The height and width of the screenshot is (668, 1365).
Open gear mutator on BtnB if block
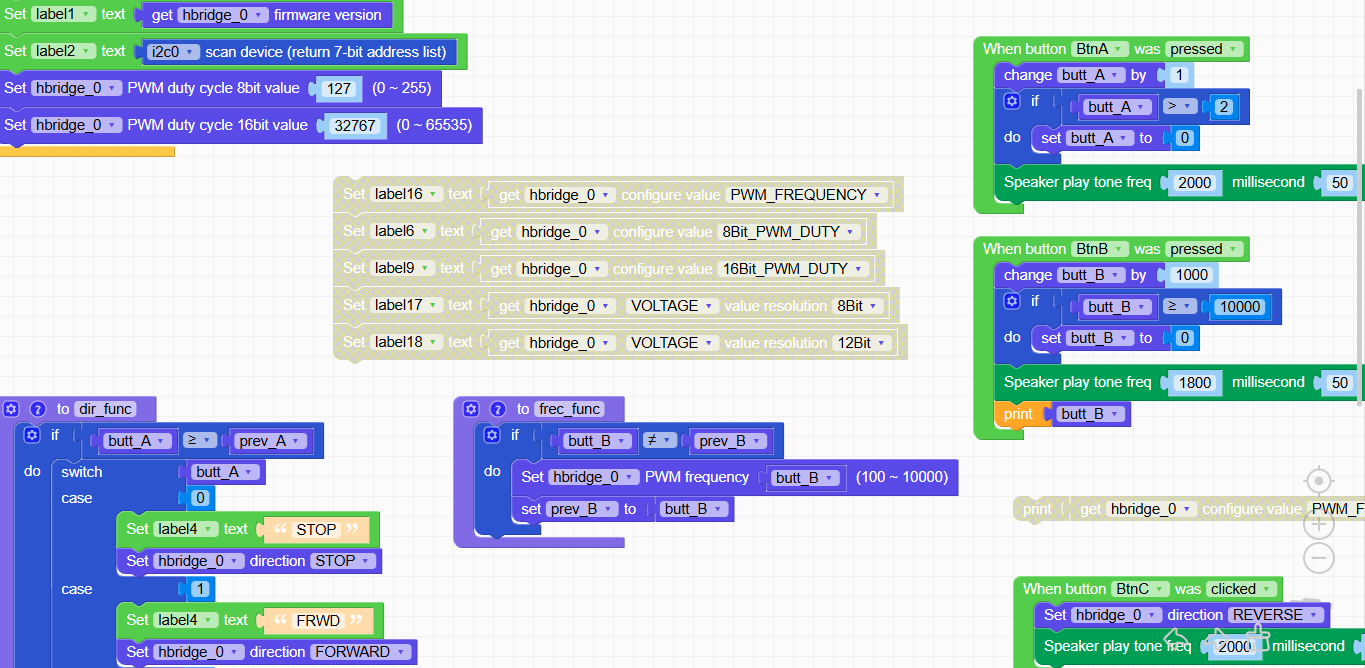1011,301
